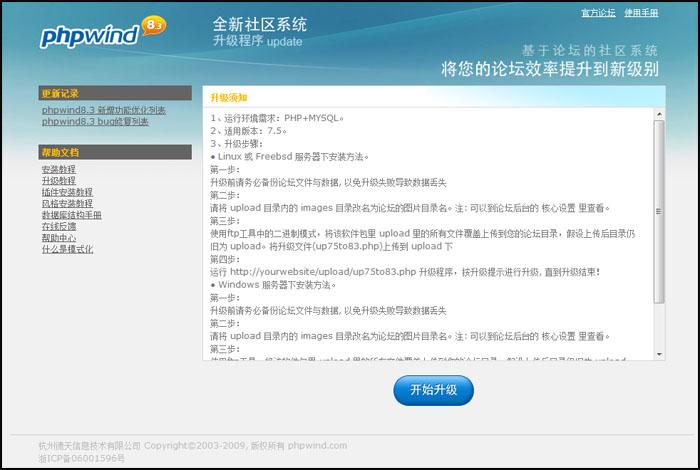Click the upgrade notes scrollbar thumb
This screenshot has width=700, height=470.
(659, 212)
